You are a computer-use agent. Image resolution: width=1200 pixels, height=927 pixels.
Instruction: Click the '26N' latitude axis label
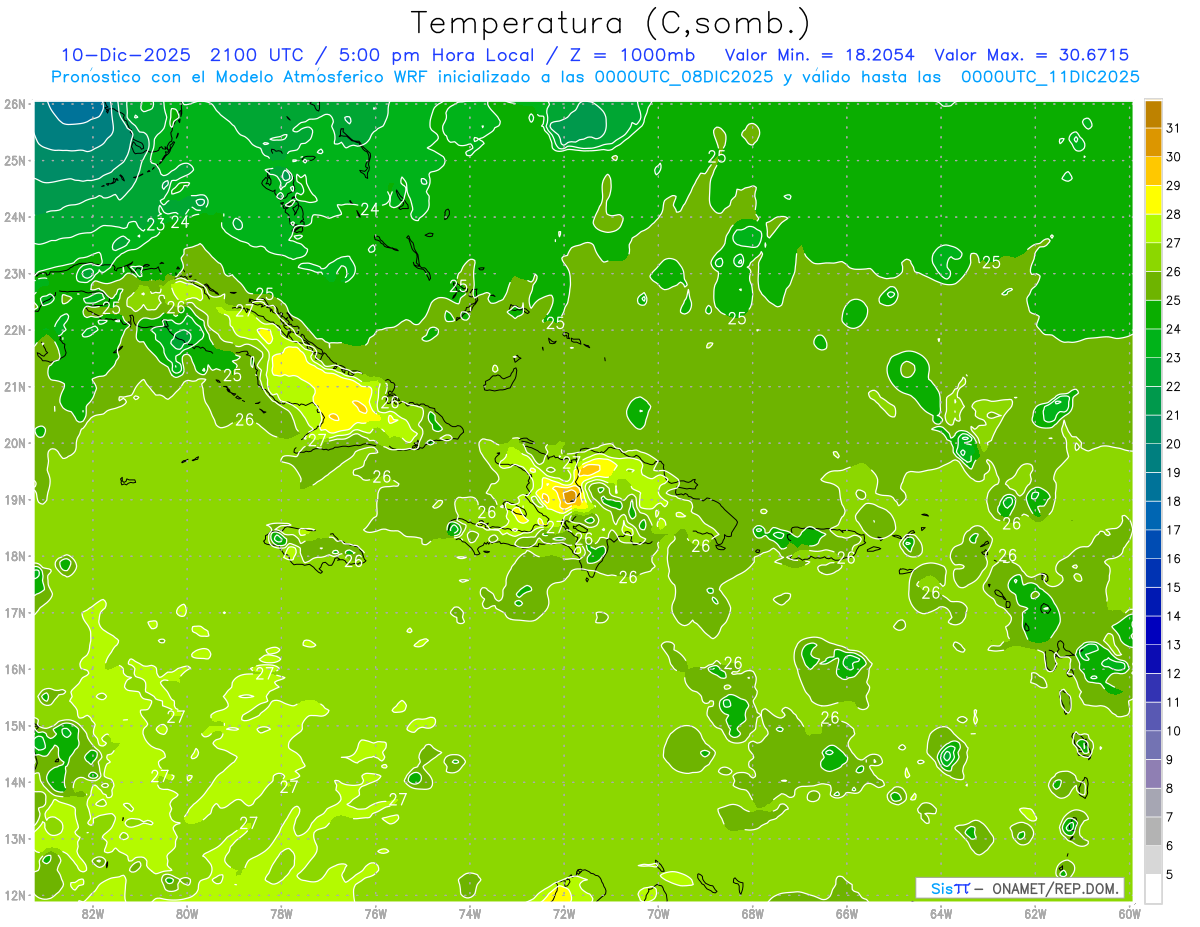pos(14,104)
